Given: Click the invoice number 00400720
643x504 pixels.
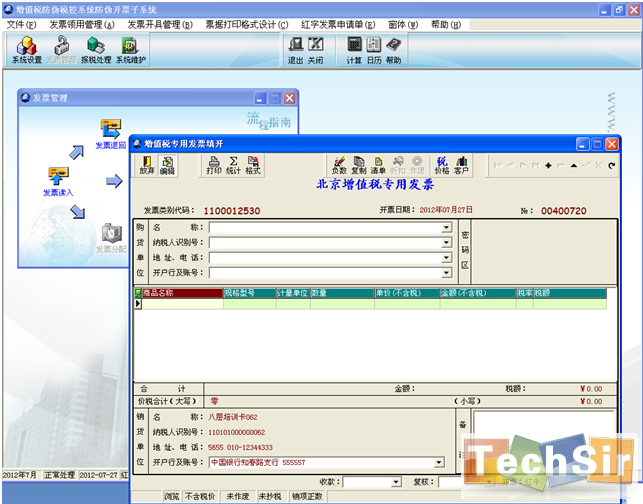Looking at the screenshot, I should click(563, 211).
